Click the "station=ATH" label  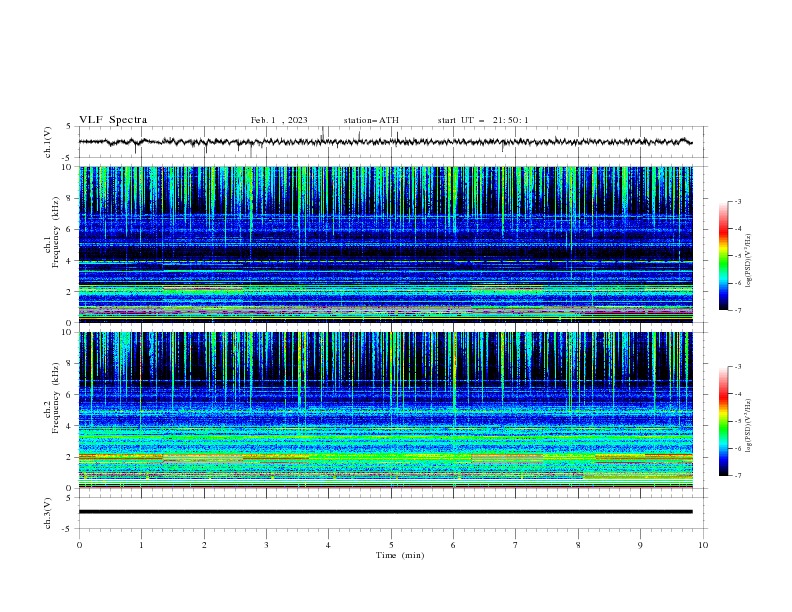coord(371,120)
